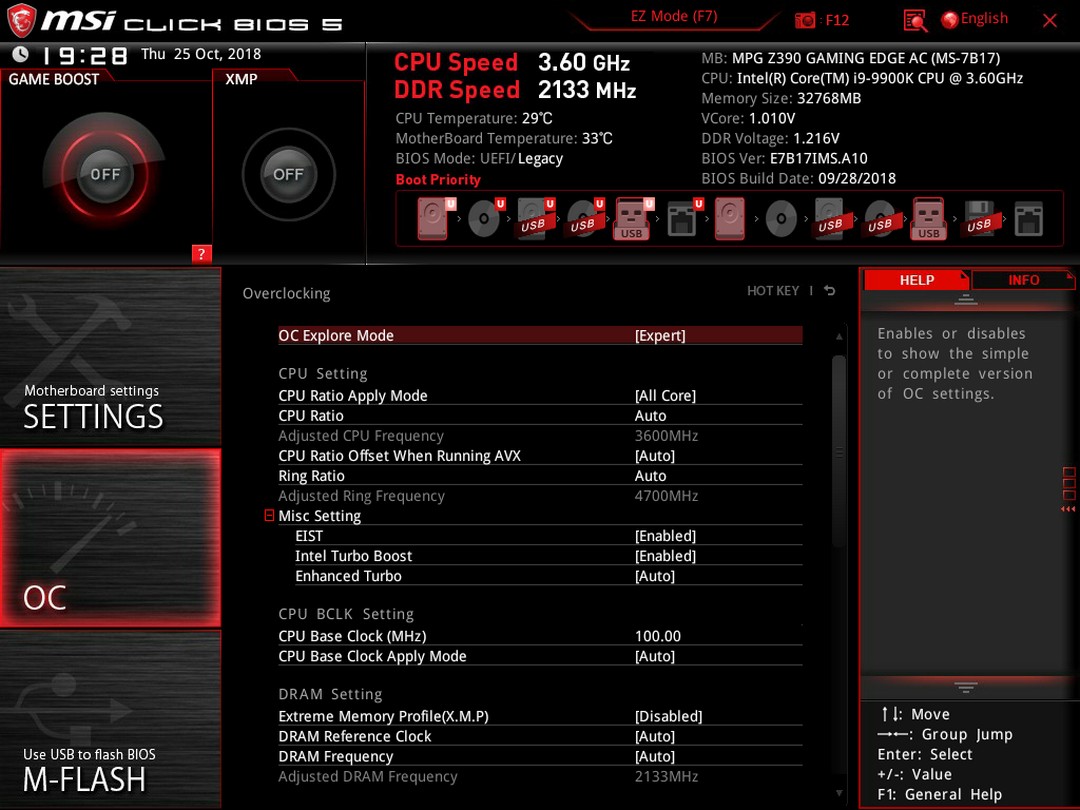Select the legacy USB hard disk boot icon
The height and width of the screenshot is (810, 1080).
(831, 218)
